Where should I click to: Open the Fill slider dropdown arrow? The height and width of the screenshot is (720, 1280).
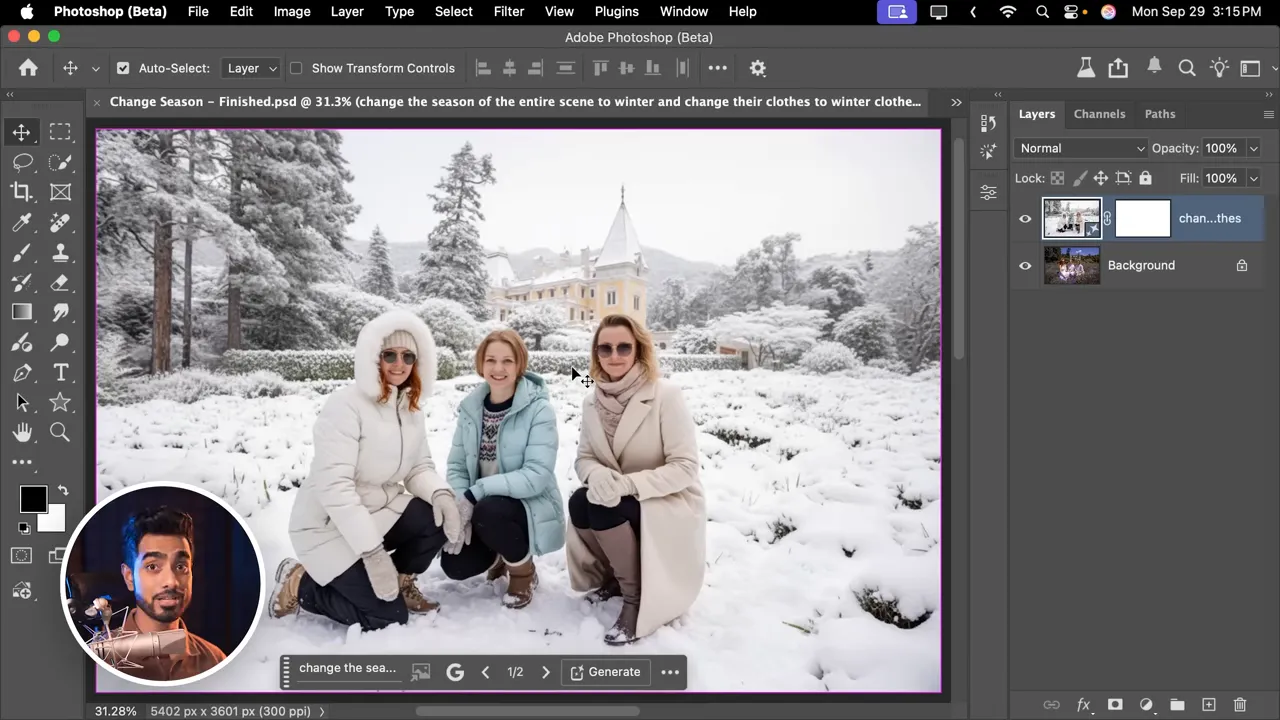point(1253,178)
